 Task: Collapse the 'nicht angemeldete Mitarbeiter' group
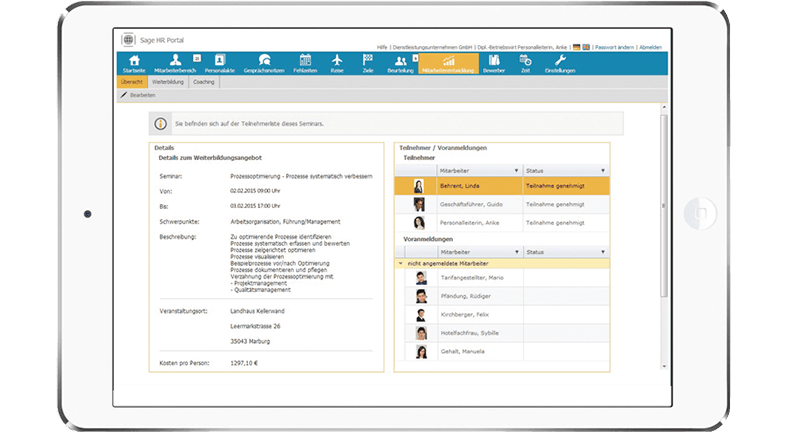(401, 263)
